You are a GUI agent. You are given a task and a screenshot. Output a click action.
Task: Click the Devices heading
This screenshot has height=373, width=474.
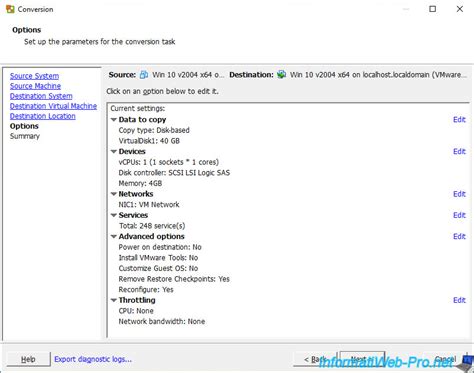132,152
